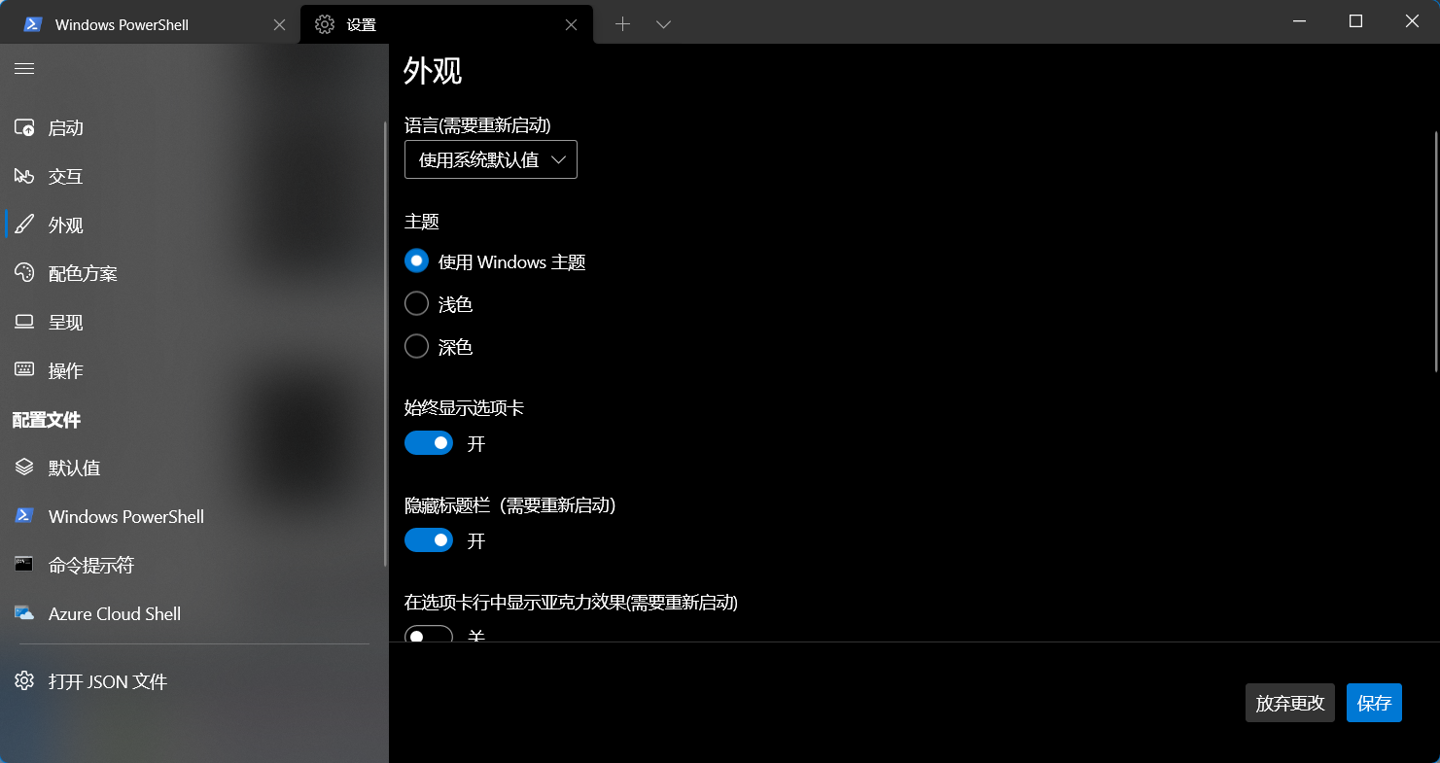This screenshot has width=1440, height=763.
Task: Open the 呈现 settings page
Action: 194,322
